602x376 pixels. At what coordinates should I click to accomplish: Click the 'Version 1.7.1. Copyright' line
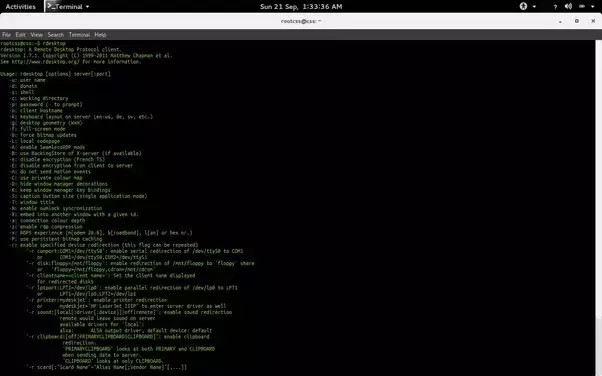86,55
